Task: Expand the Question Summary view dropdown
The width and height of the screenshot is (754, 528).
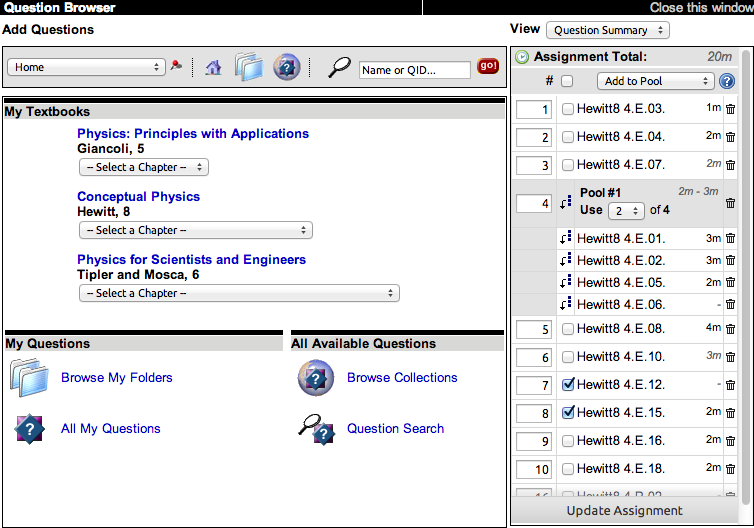Action: pos(610,30)
